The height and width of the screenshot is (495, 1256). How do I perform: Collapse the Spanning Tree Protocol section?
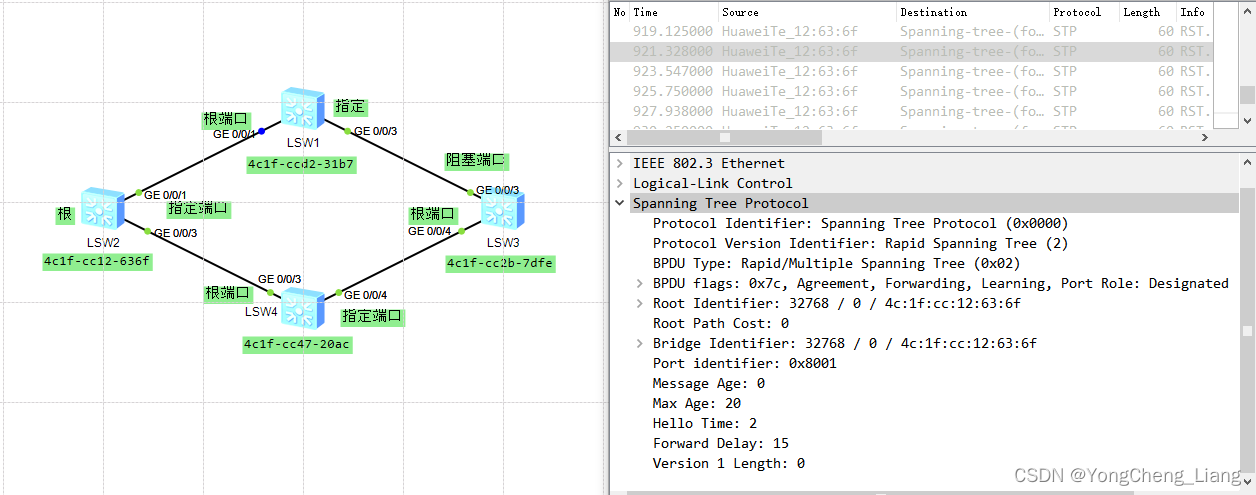620,203
